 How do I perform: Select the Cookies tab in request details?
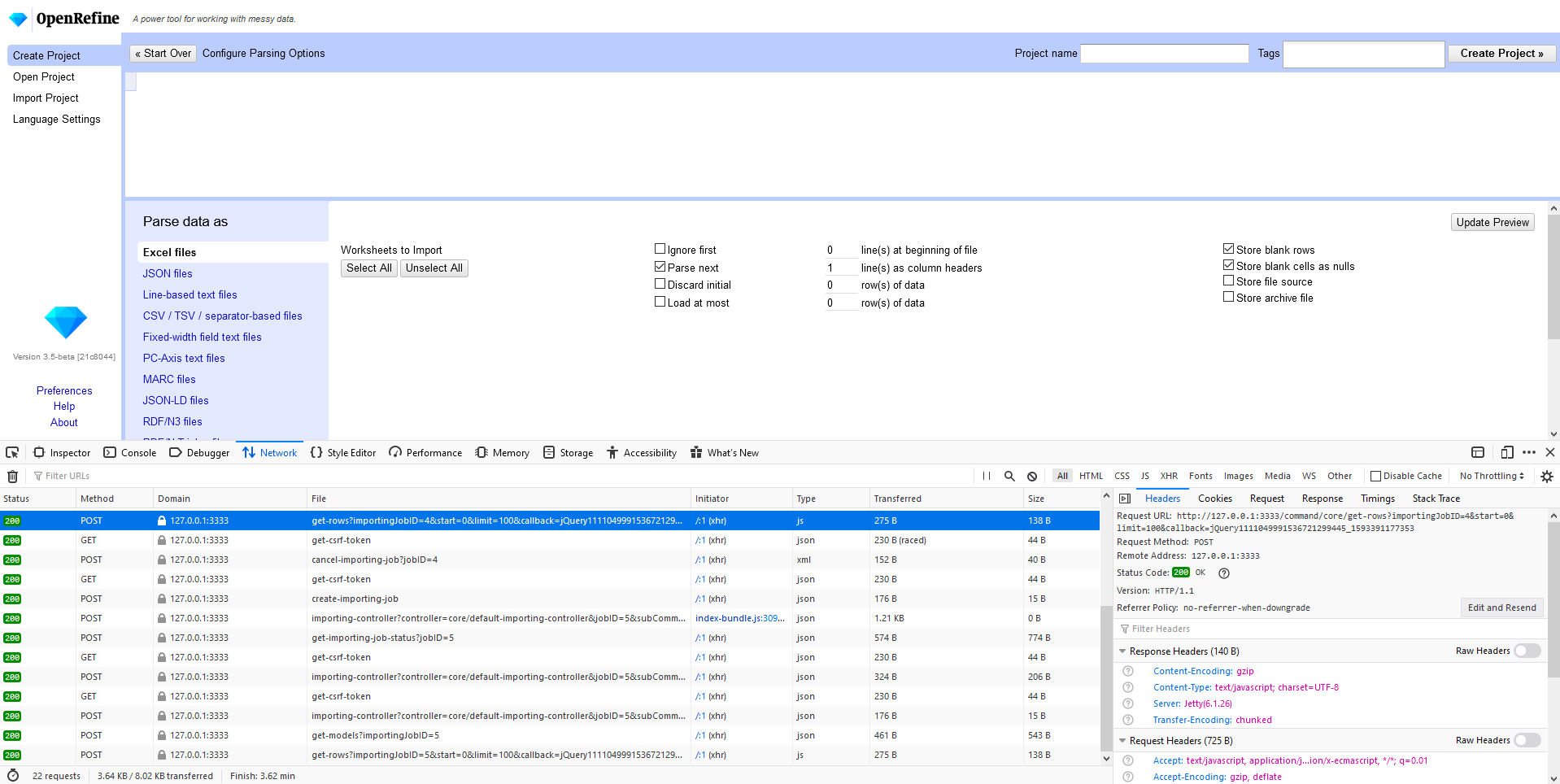coord(1214,499)
